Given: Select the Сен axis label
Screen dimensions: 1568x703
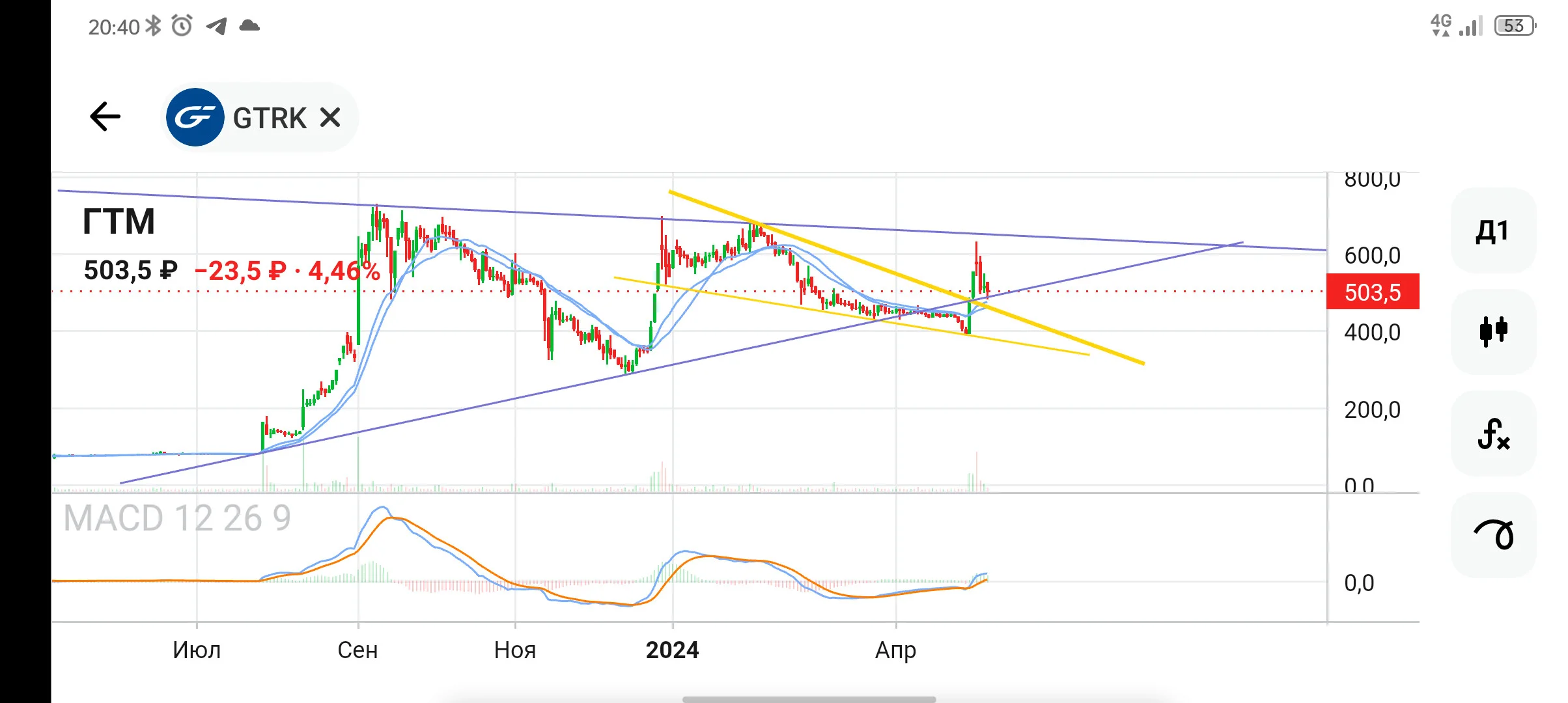Looking at the screenshot, I should tap(357, 650).
